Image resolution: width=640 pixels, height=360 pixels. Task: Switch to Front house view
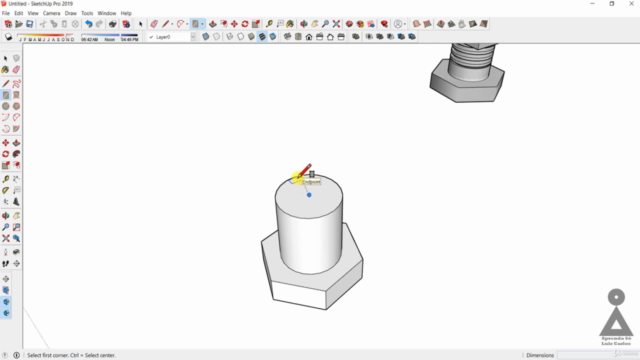[309, 37]
